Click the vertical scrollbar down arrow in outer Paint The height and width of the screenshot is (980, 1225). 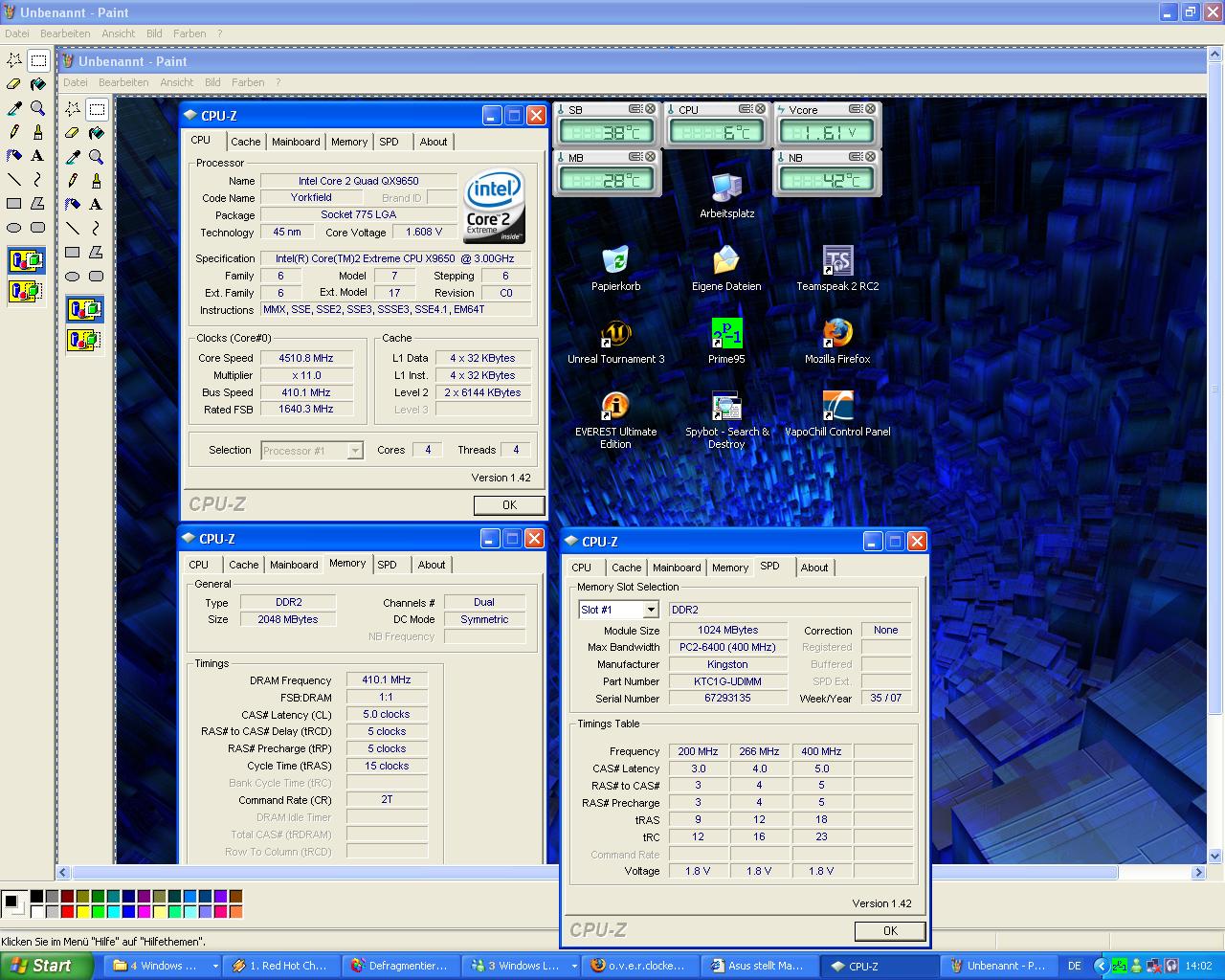click(1215, 857)
